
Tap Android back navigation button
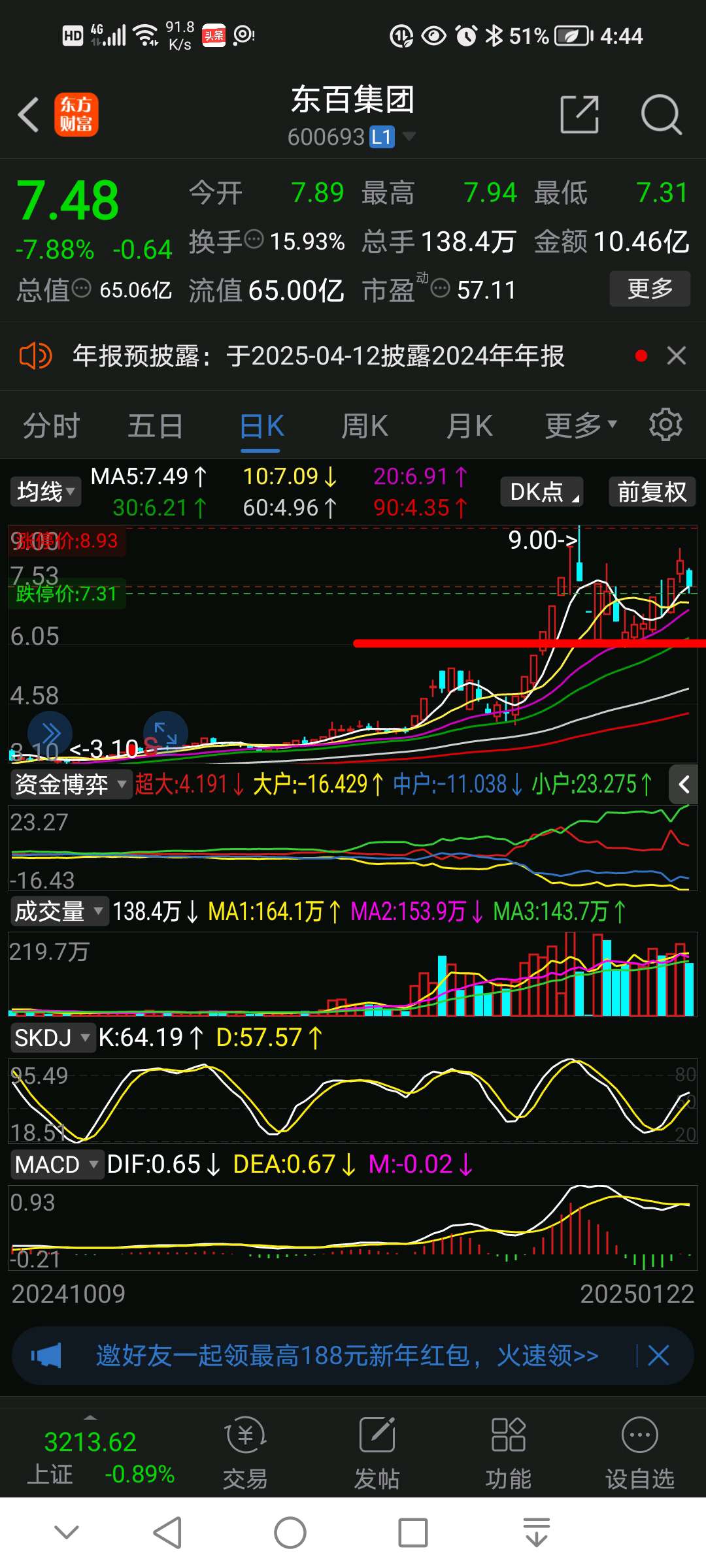(x=167, y=1532)
